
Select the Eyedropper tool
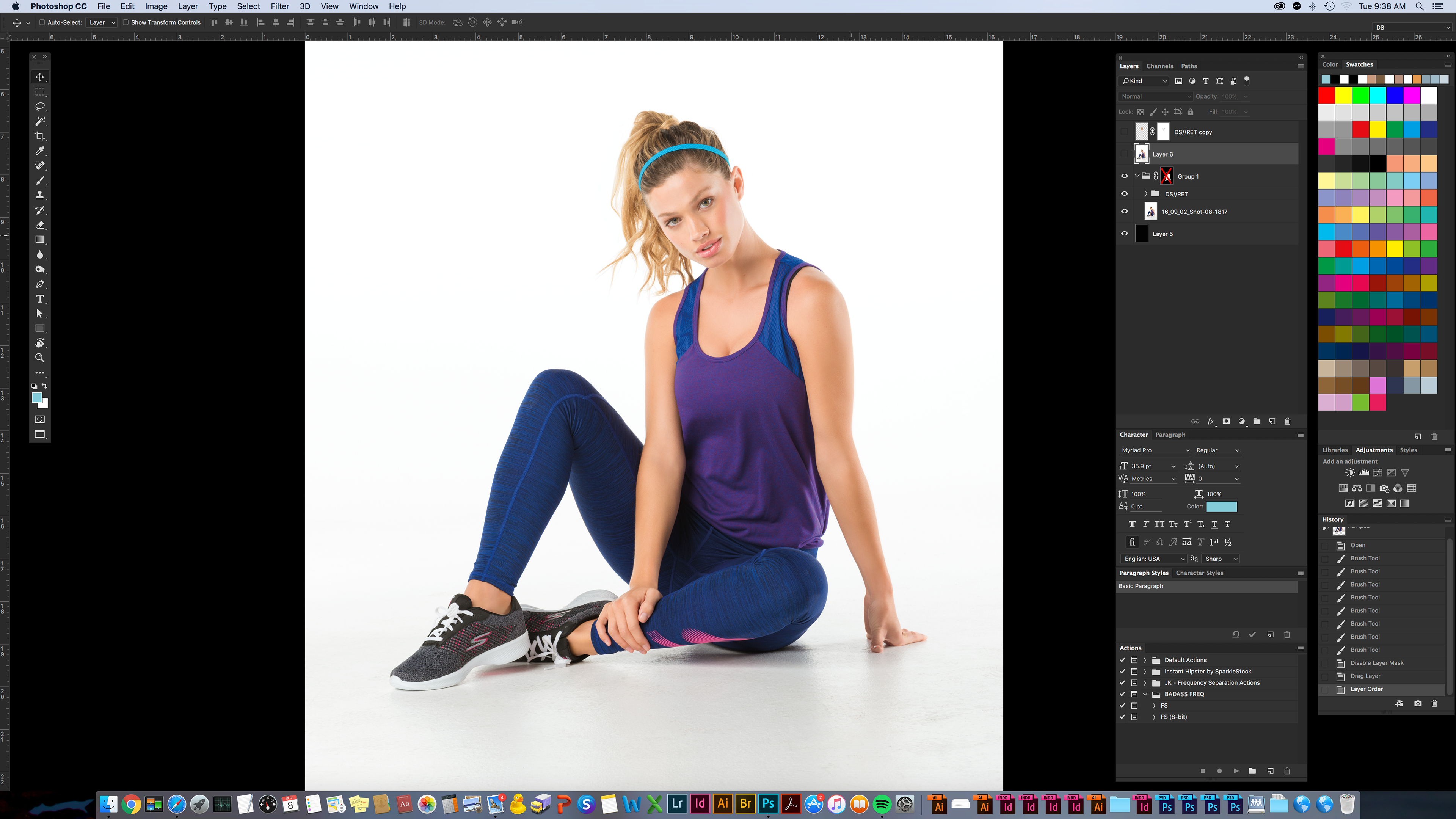(39, 151)
